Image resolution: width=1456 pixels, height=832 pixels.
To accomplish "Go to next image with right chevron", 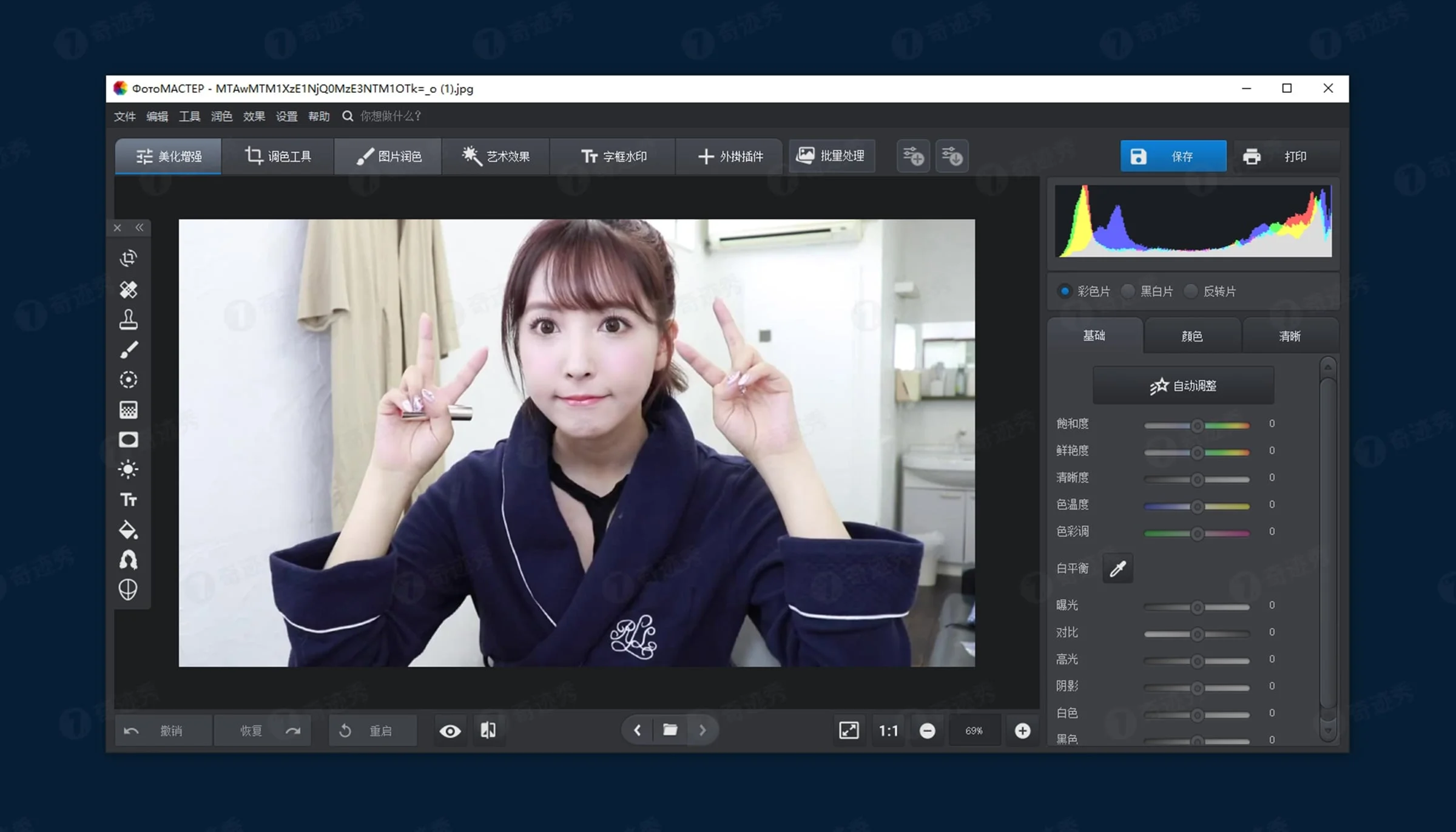I will coord(703,730).
